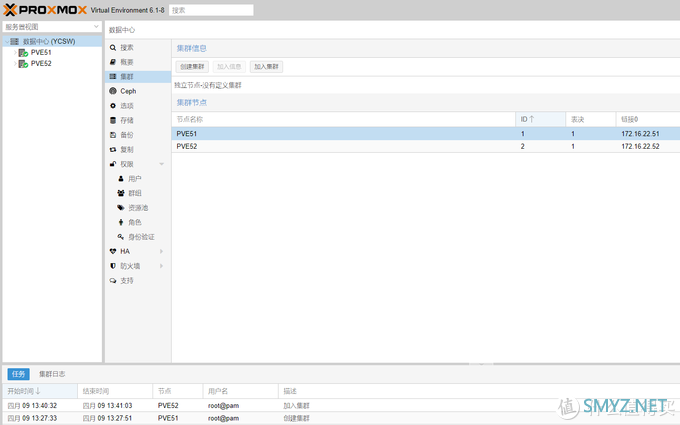Image resolution: width=680 pixels, height=425 pixels.
Task: Select the 存储 menu item
Action: point(138,120)
